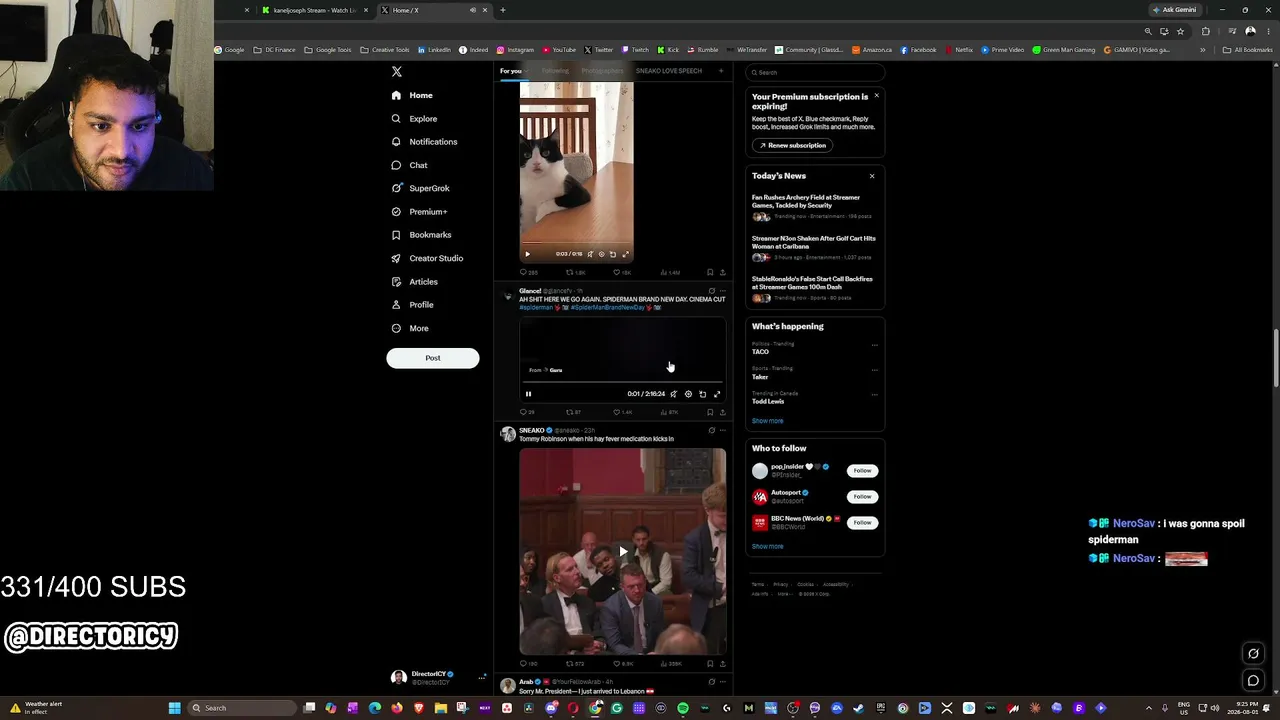1280x720 pixels.
Task: Seek on the Spiderman video progress bar
Action: tap(623, 382)
